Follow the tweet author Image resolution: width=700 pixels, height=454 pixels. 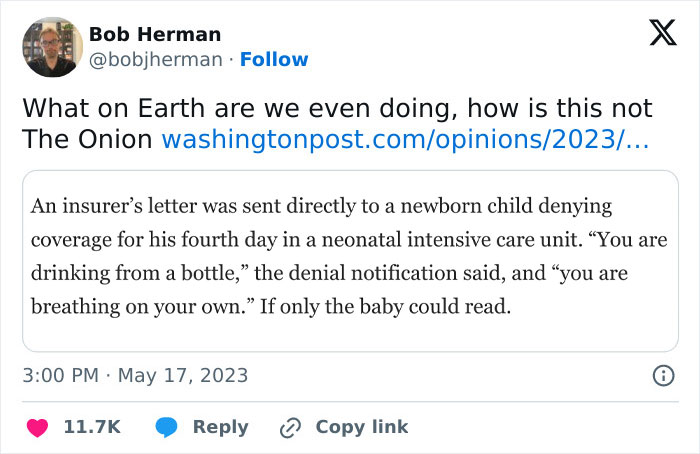pos(274,60)
